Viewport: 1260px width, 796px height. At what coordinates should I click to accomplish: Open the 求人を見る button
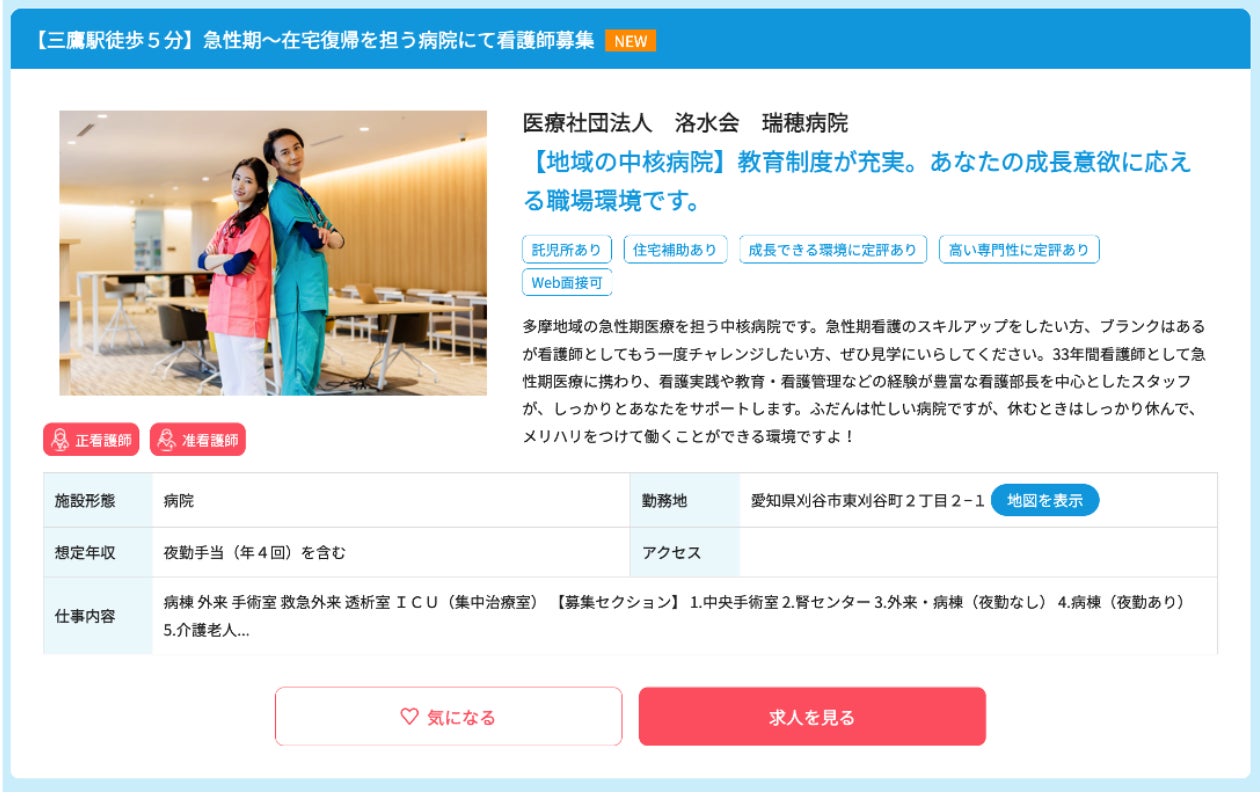(x=812, y=716)
